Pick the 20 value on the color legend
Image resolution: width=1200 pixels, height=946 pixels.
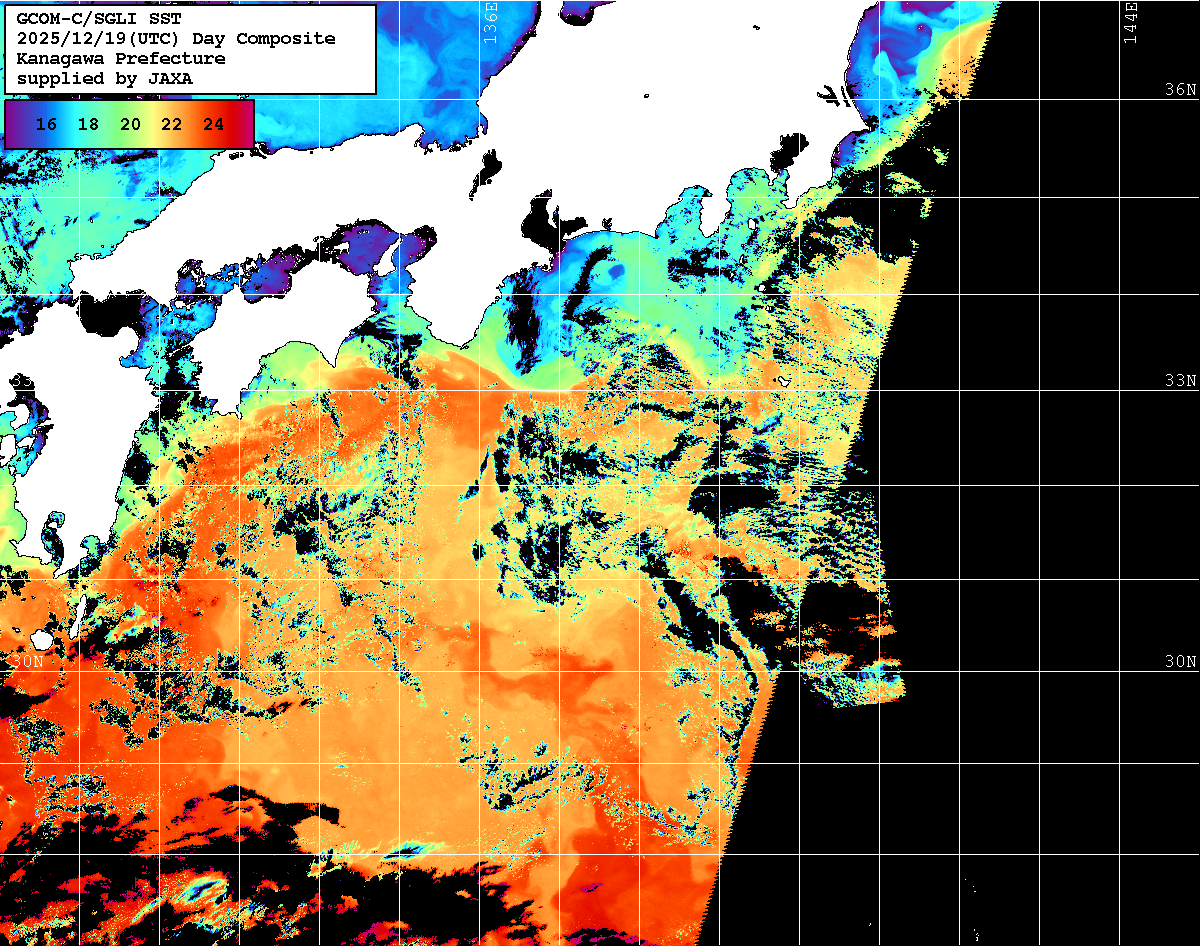[x=129, y=125]
